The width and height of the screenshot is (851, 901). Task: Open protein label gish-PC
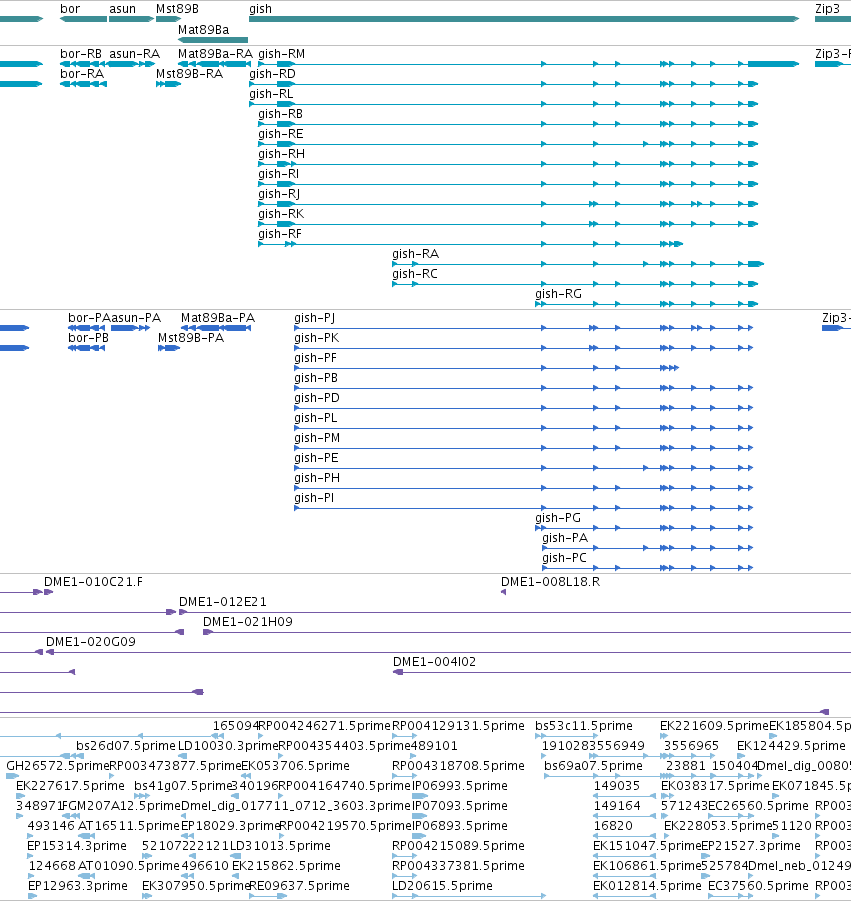564,558
